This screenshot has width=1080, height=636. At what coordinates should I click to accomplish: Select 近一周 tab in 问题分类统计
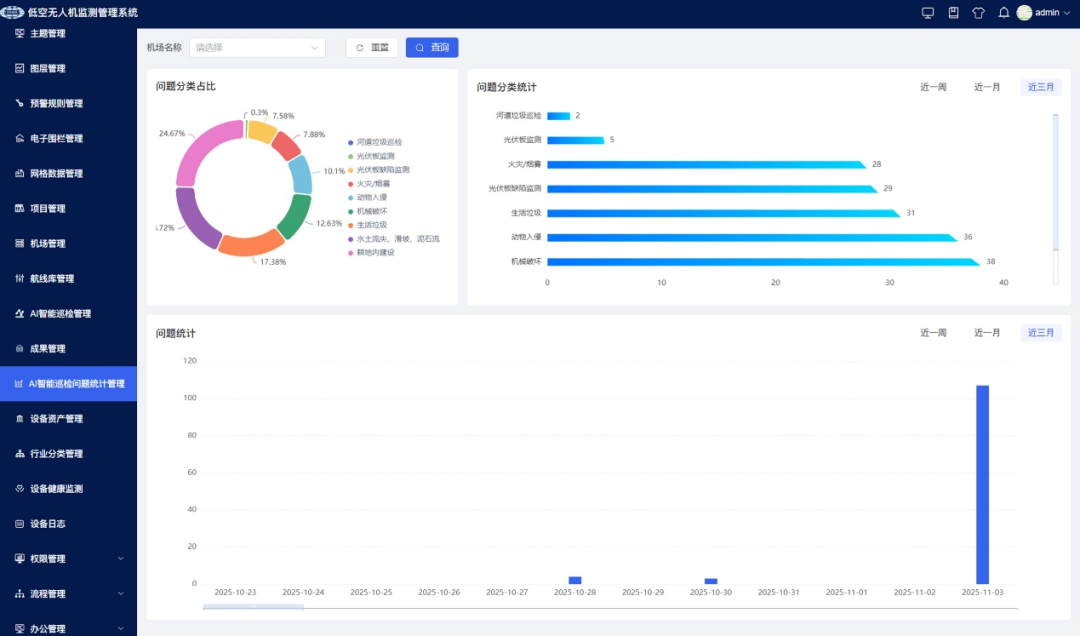(933, 88)
